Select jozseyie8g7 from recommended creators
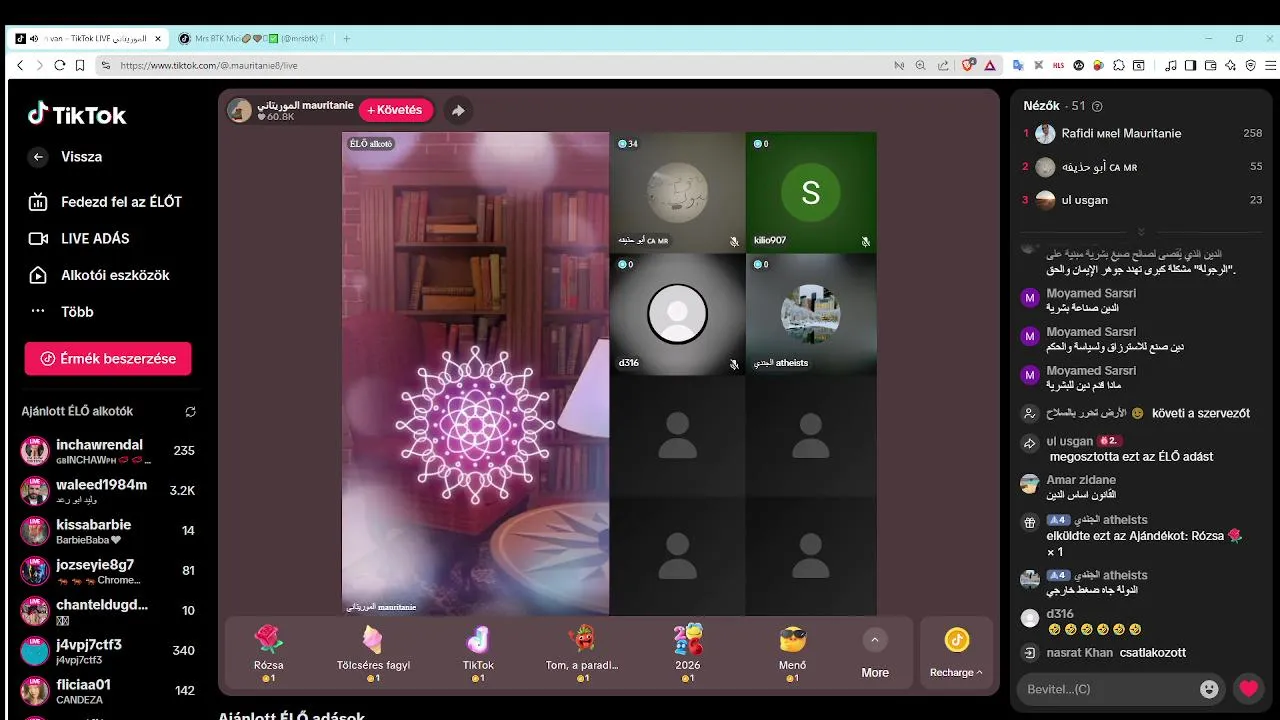Screen dimensions: 1280x720 (x=108, y=571)
